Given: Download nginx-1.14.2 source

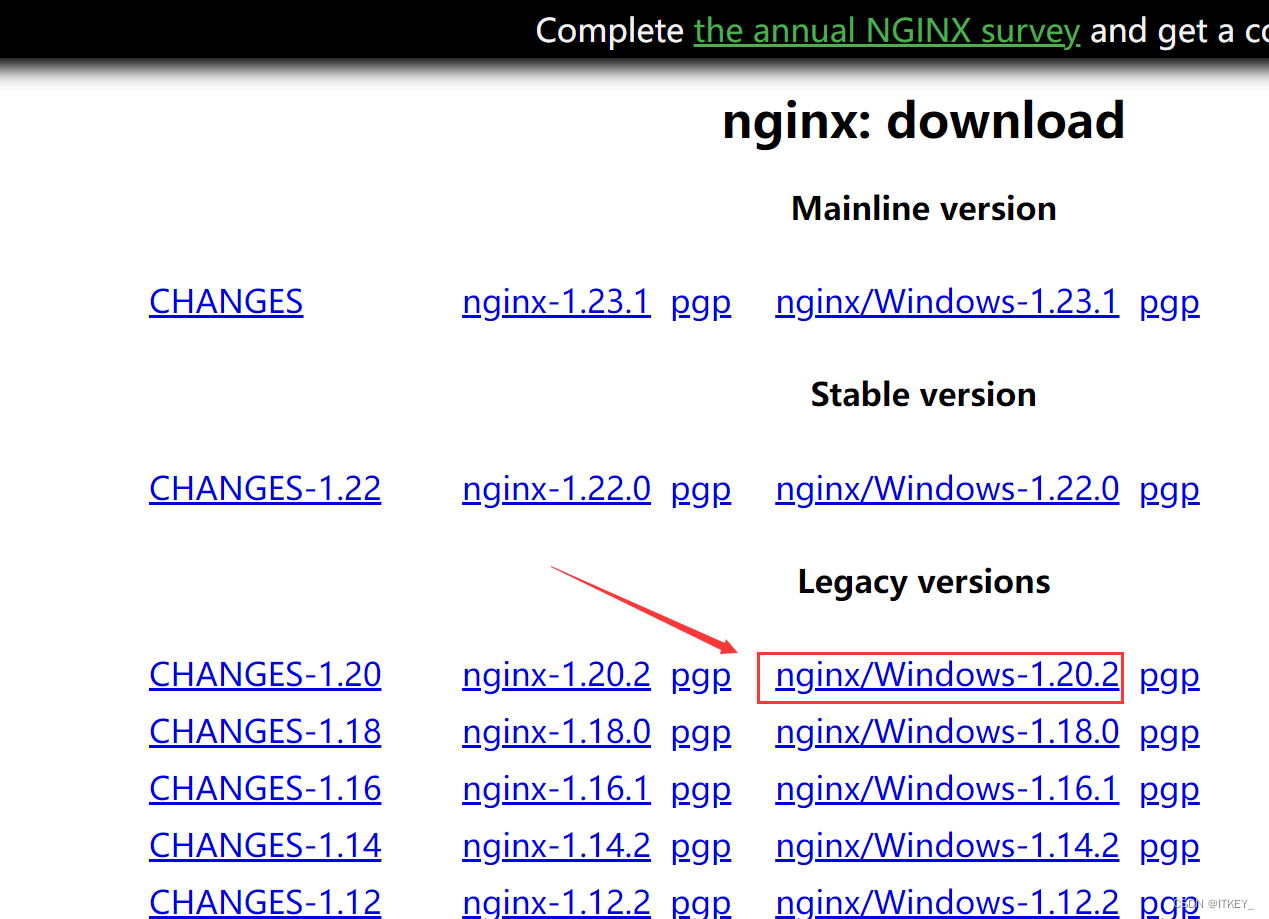Looking at the screenshot, I should 556,846.
